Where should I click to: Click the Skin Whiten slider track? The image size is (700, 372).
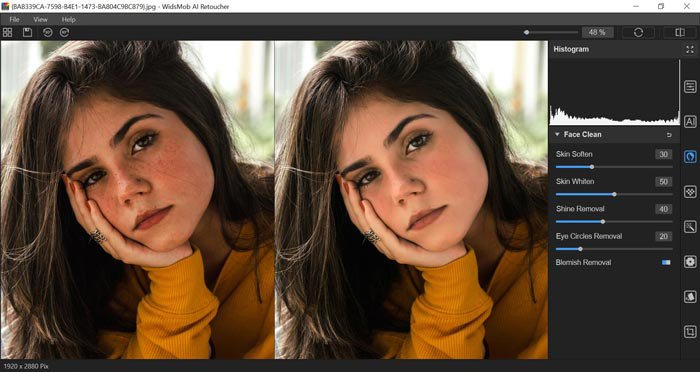[614, 194]
